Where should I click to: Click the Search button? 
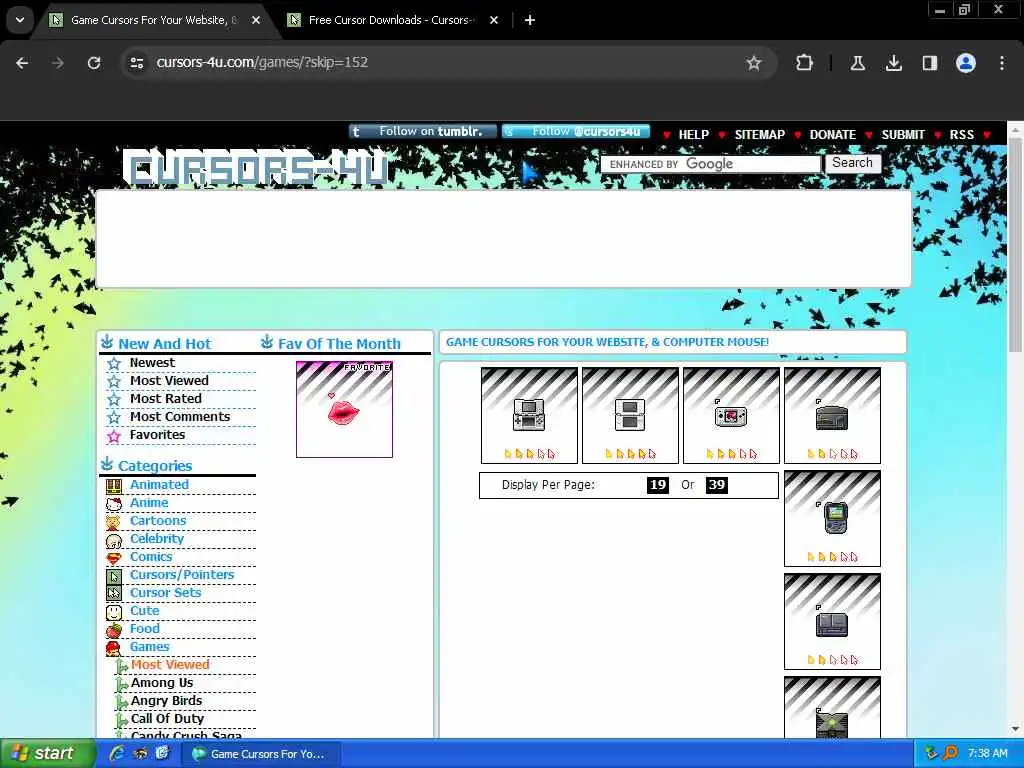[x=852, y=163]
